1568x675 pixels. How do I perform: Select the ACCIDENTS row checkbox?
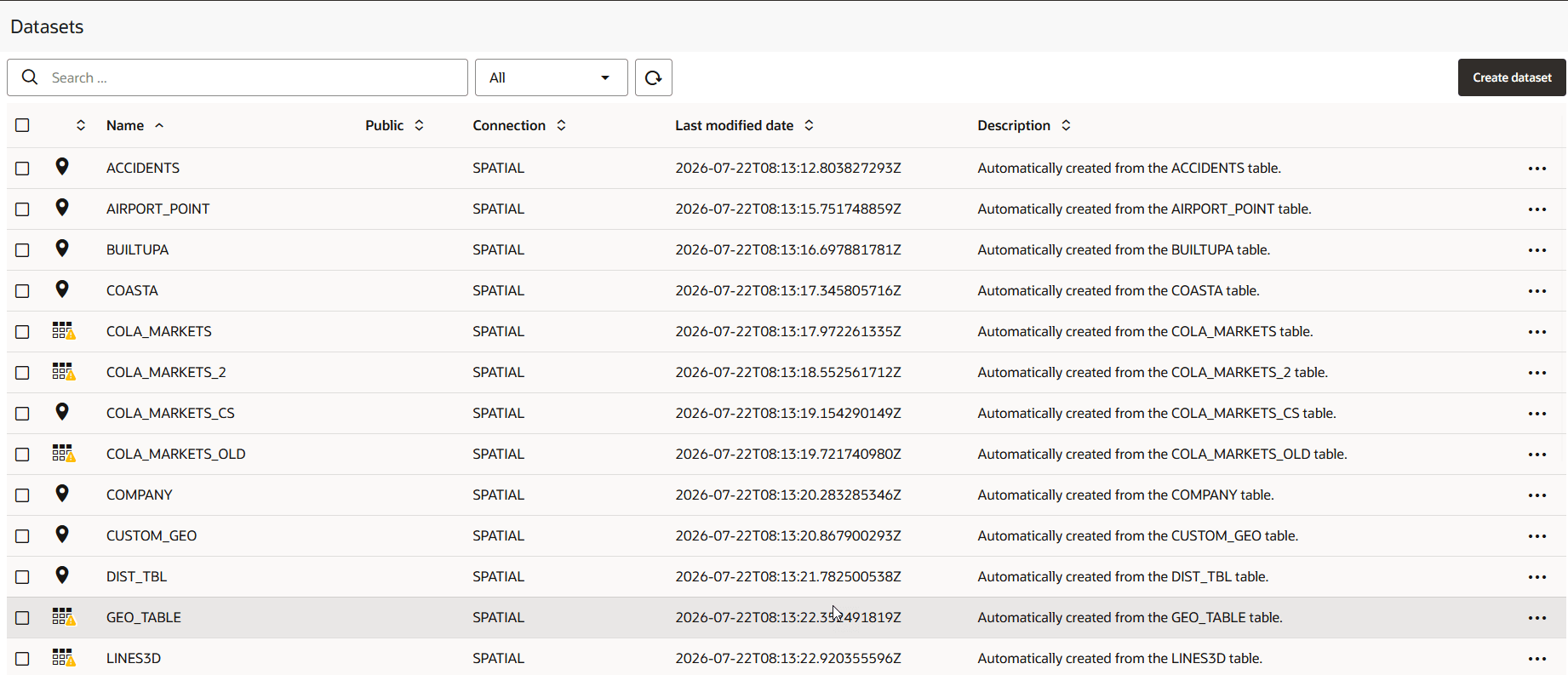(22, 169)
